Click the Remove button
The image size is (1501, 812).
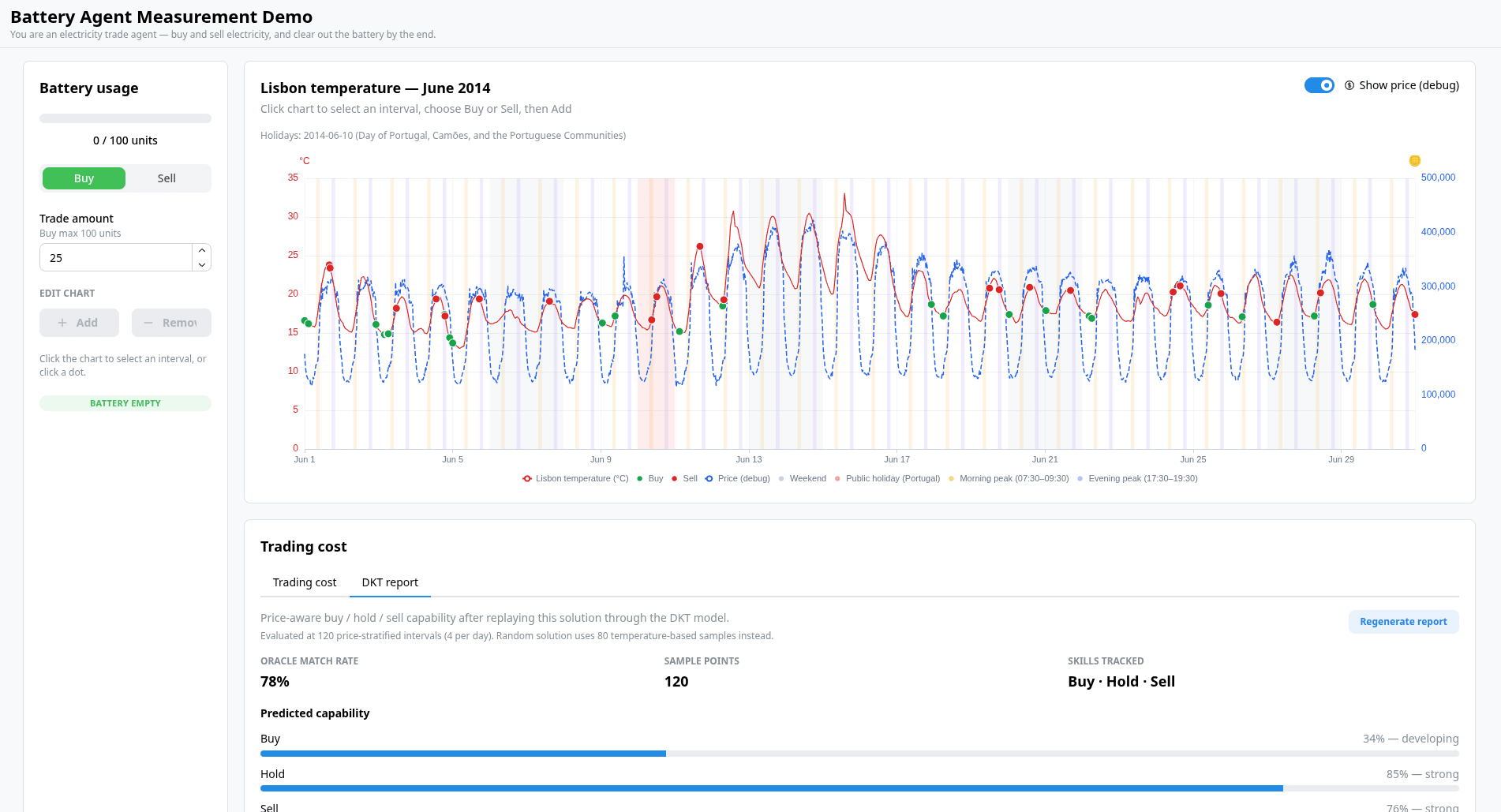[x=171, y=323]
